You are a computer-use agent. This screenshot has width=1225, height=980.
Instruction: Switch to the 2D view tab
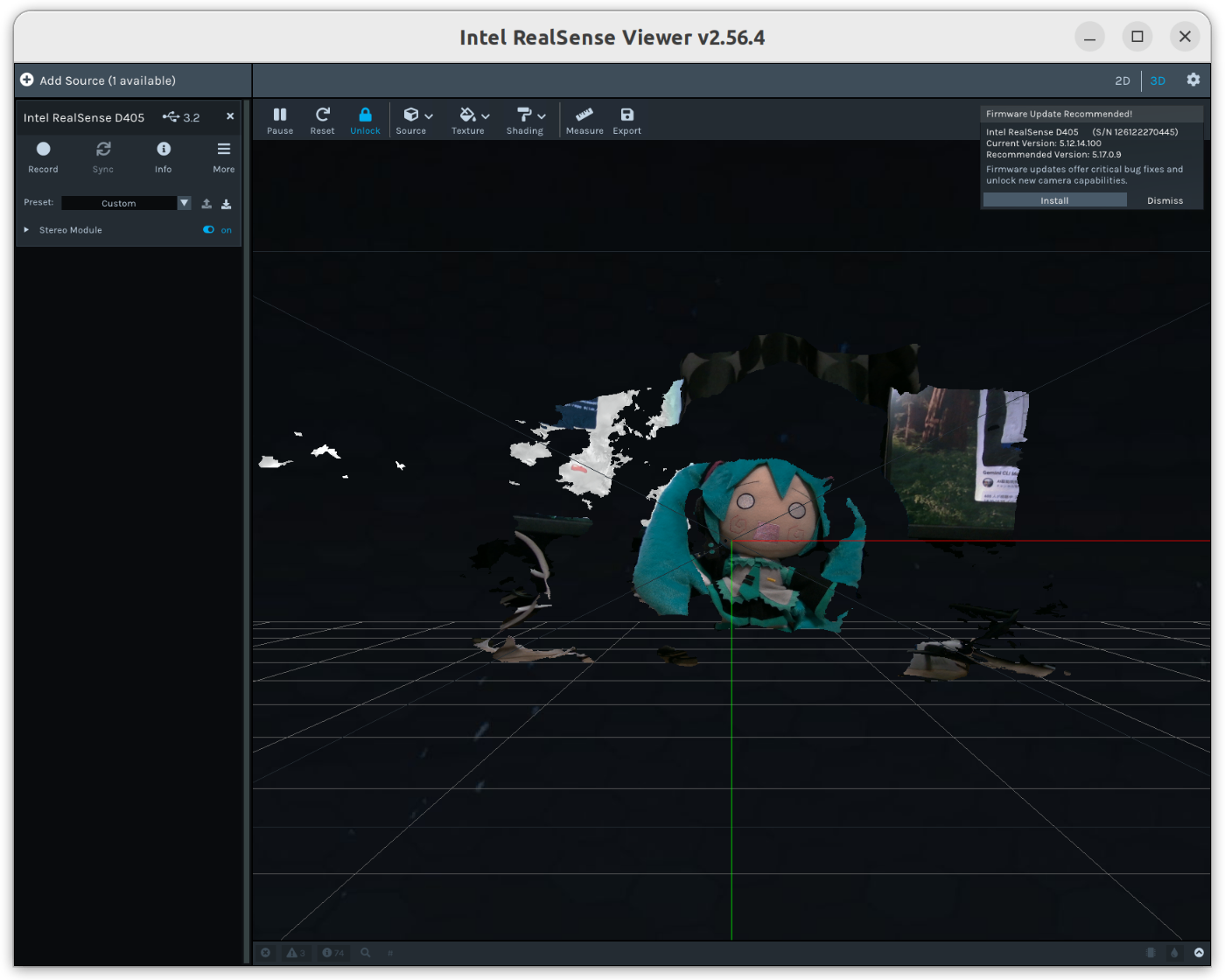pyautogui.click(x=1123, y=80)
